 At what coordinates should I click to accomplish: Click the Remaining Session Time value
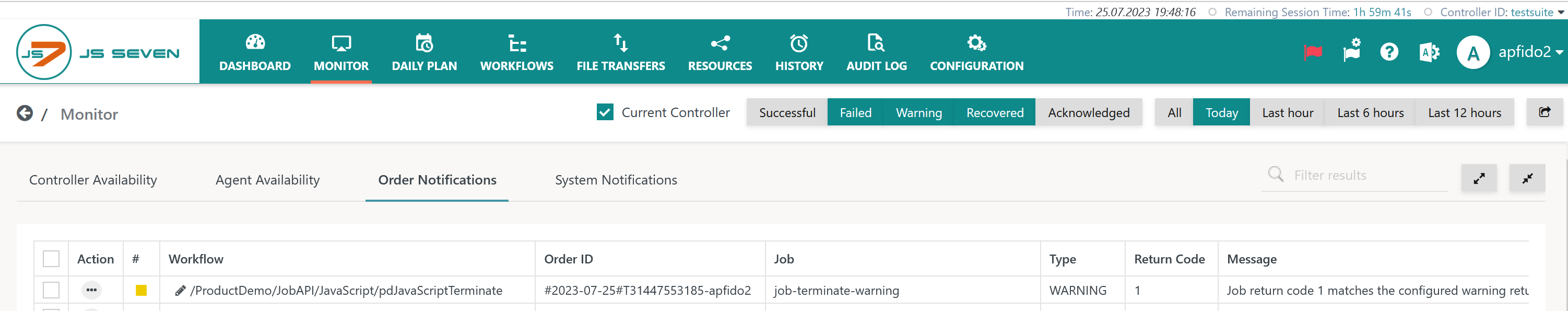coord(1382,12)
